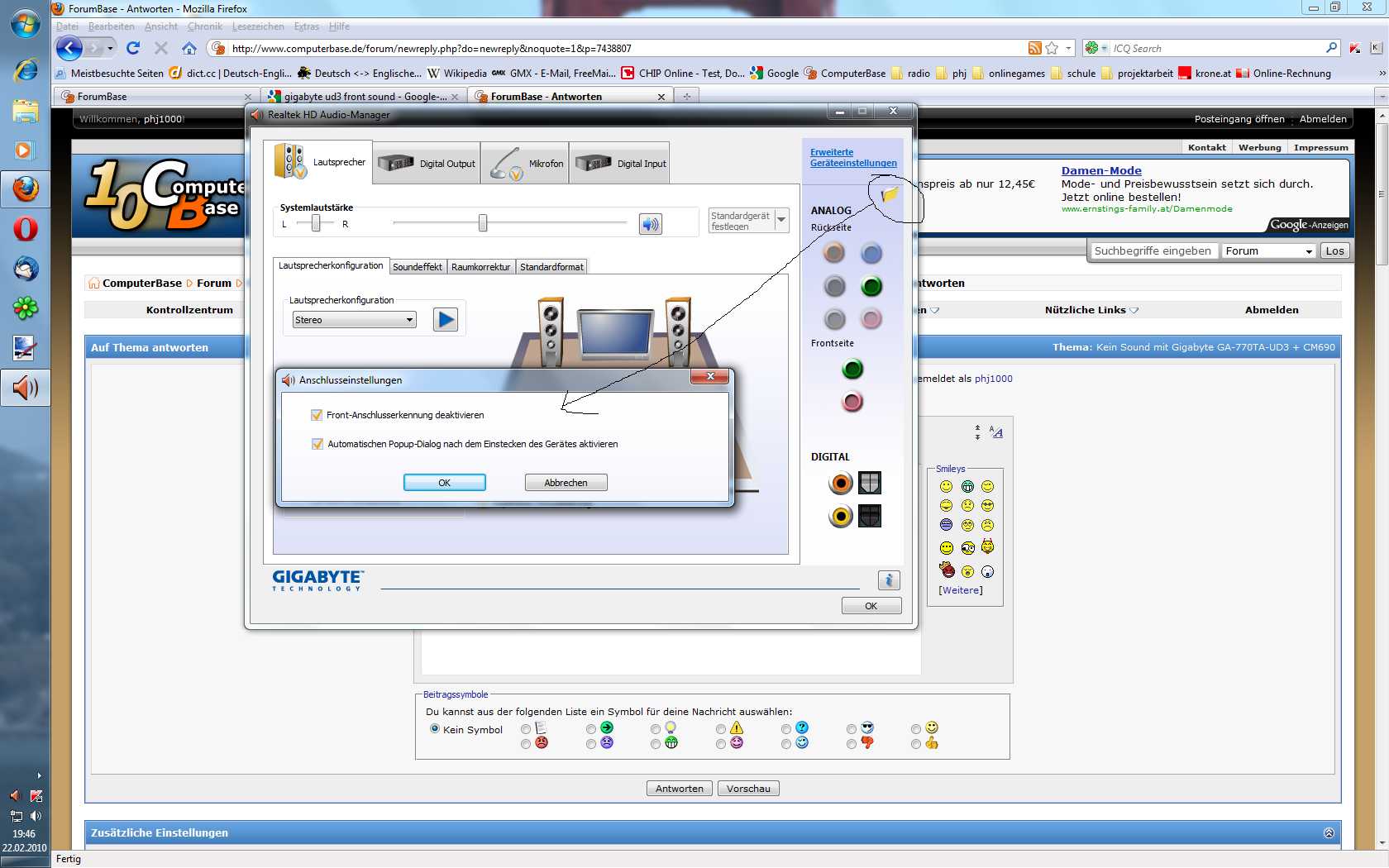The height and width of the screenshot is (868, 1389).
Task: Select the orange coaxial digital jack
Action: point(841,483)
